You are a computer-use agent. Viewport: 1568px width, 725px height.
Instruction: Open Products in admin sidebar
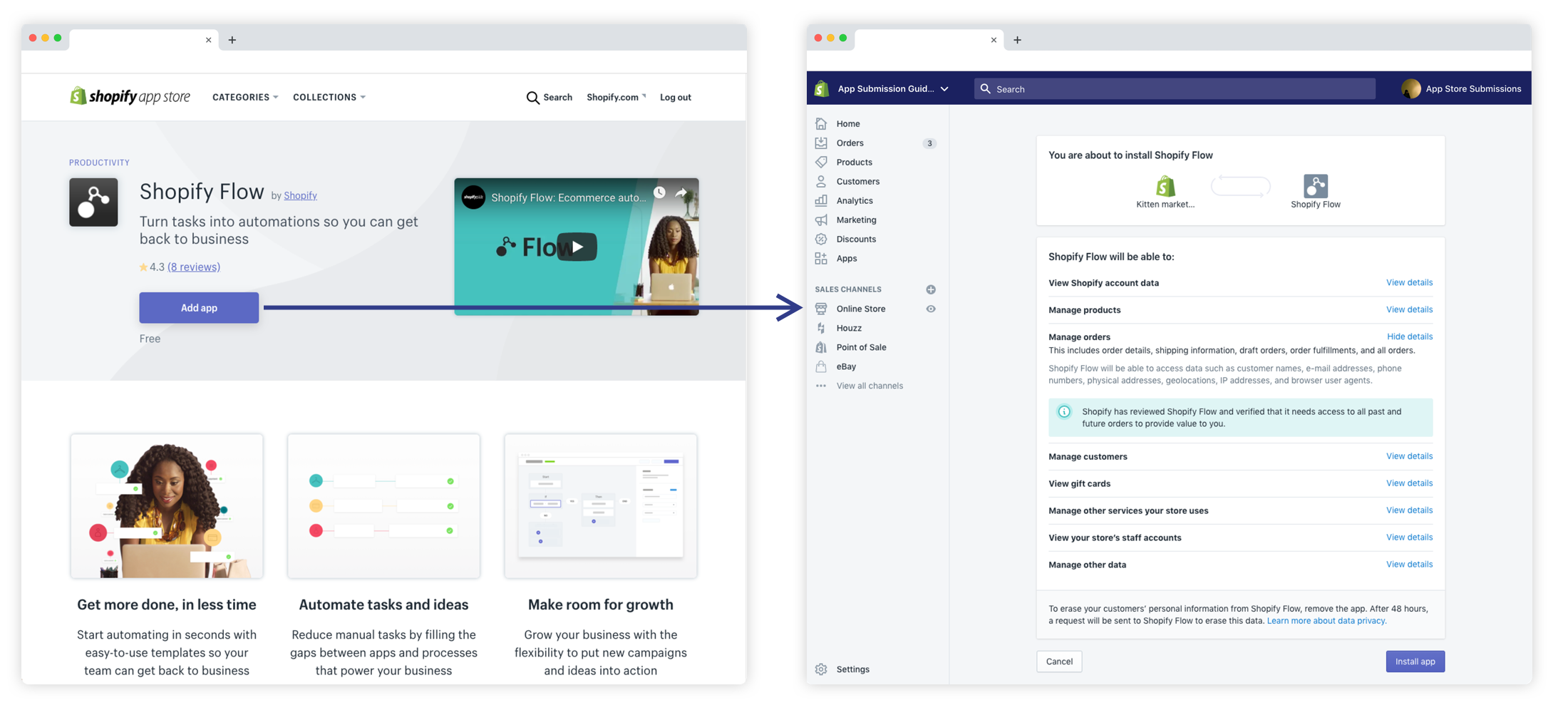tap(854, 162)
